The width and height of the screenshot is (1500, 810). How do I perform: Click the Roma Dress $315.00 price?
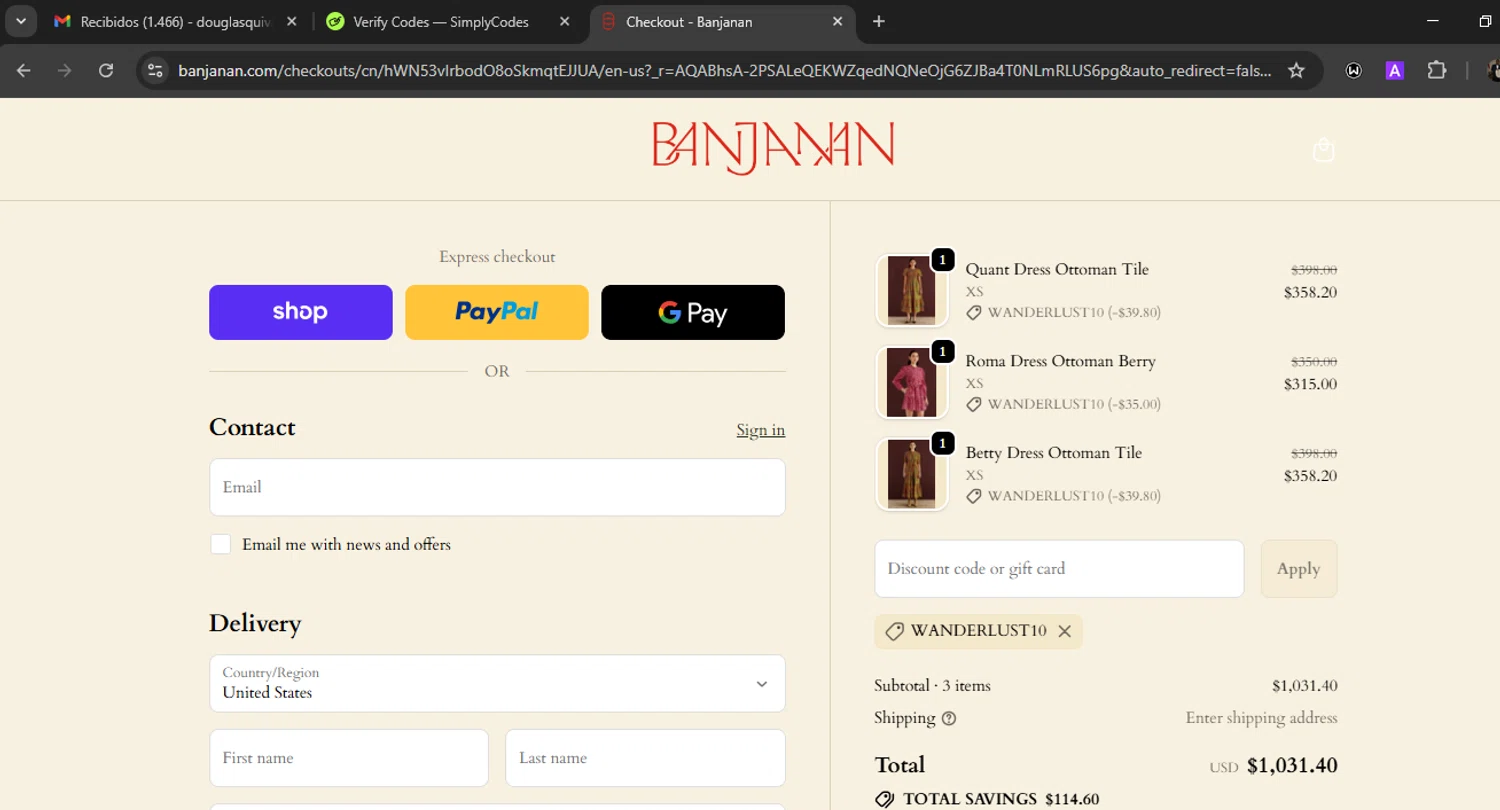(x=1310, y=384)
